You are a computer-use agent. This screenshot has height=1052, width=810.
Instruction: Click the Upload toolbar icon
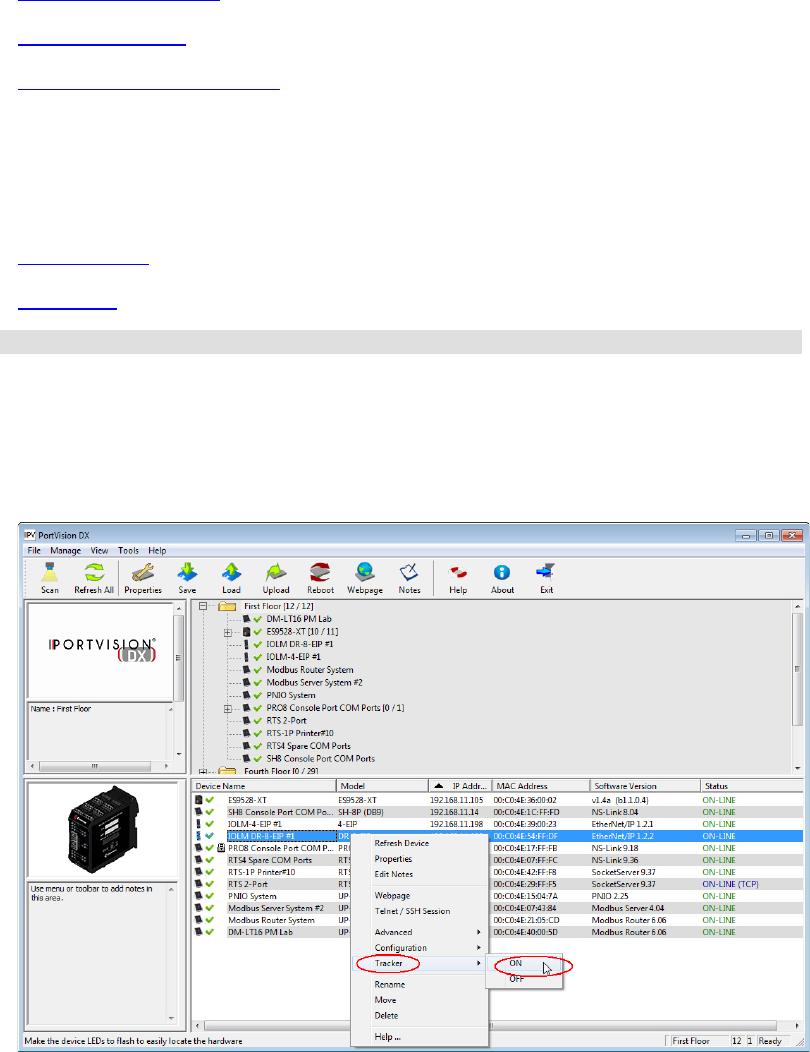pos(276,578)
